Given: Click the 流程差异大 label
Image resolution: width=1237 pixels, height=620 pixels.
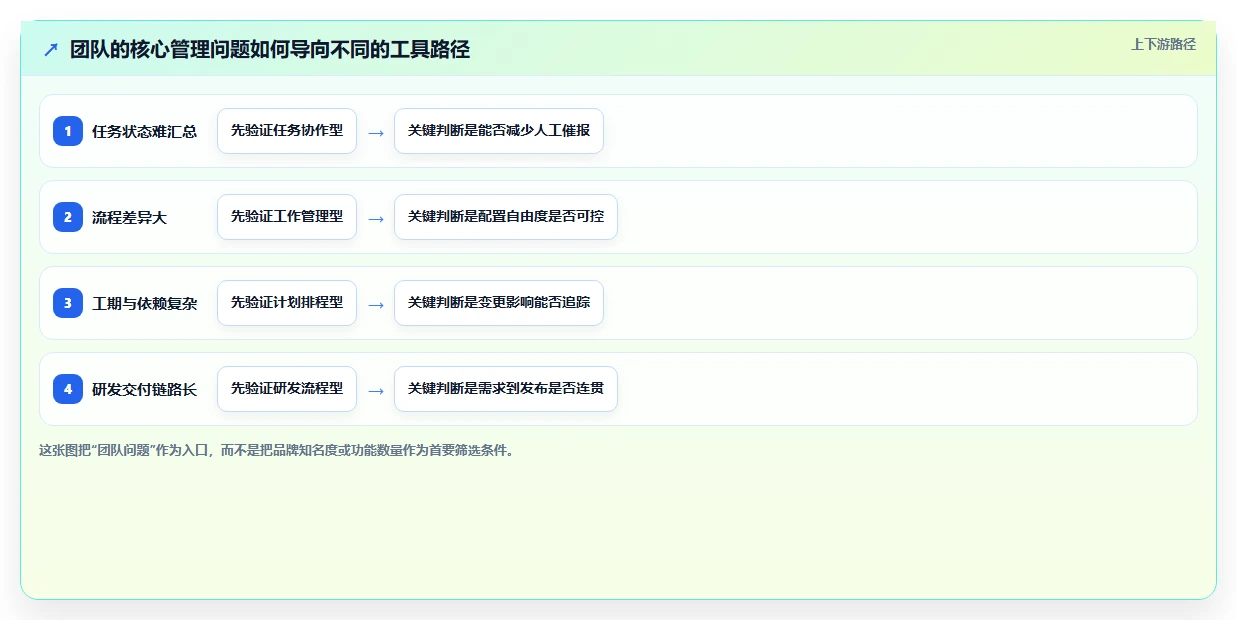Looking at the screenshot, I should (130, 218).
